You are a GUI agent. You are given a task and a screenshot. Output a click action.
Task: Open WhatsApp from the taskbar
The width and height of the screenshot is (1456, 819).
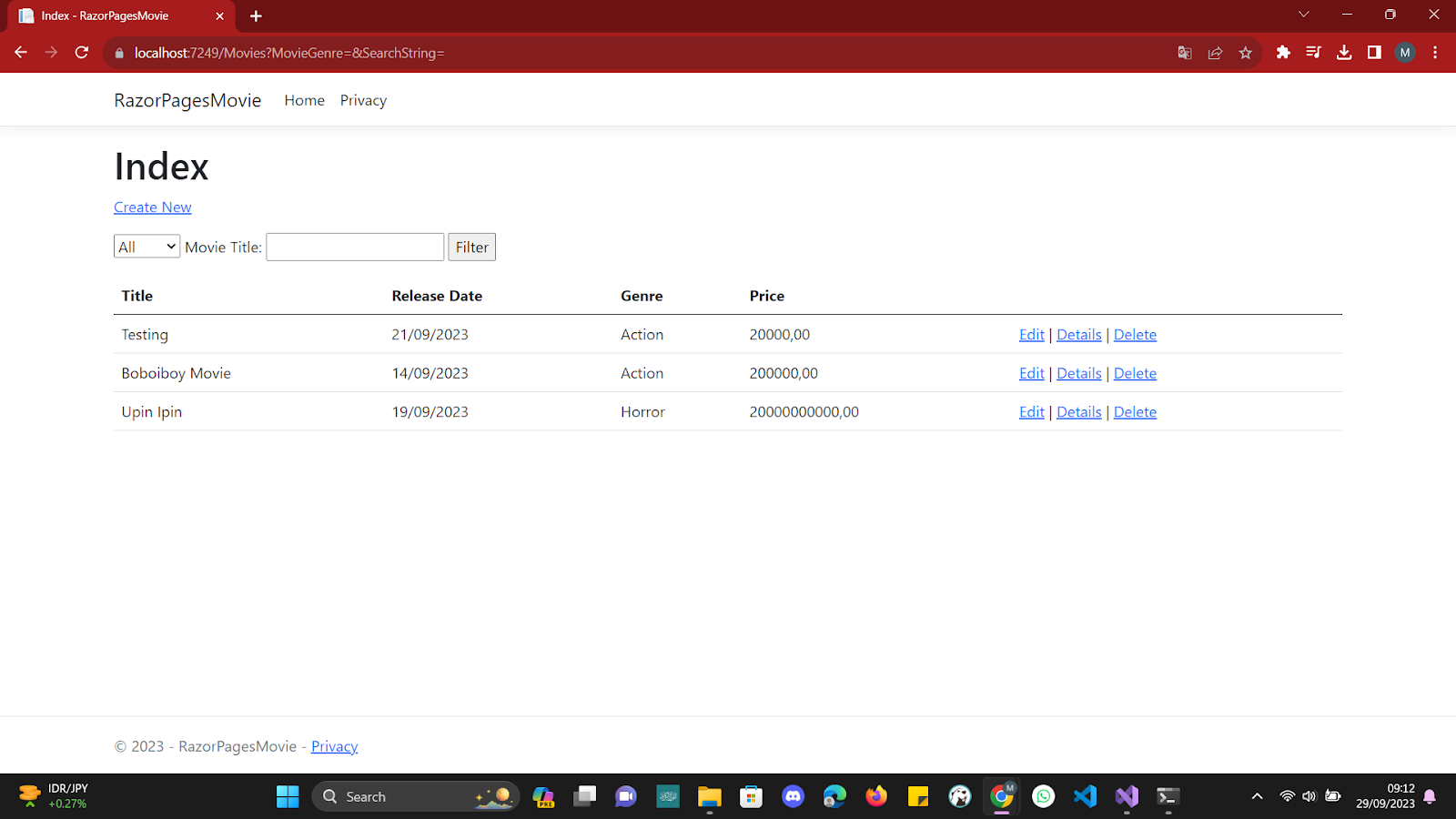(1042, 796)
